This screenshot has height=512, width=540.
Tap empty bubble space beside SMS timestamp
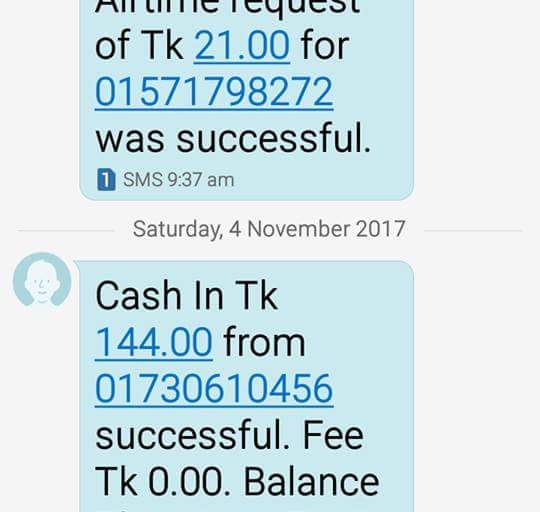pos(324,180)
